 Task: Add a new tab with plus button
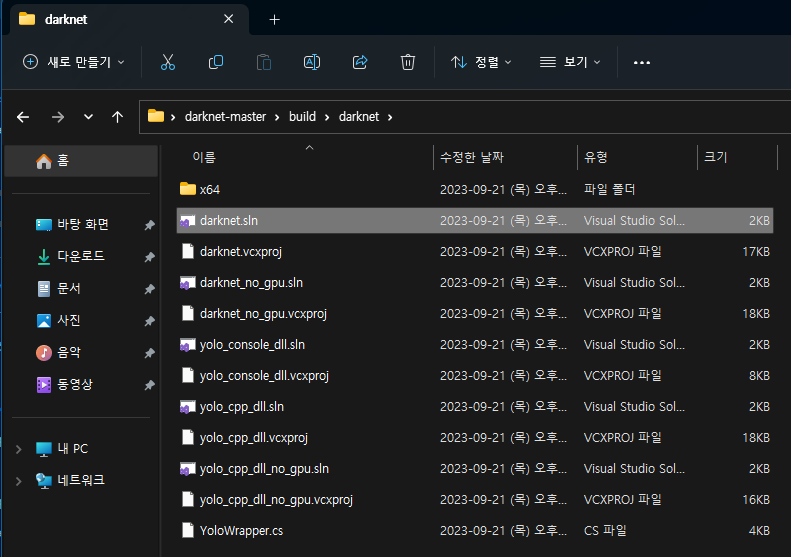[x=274, y=20]
